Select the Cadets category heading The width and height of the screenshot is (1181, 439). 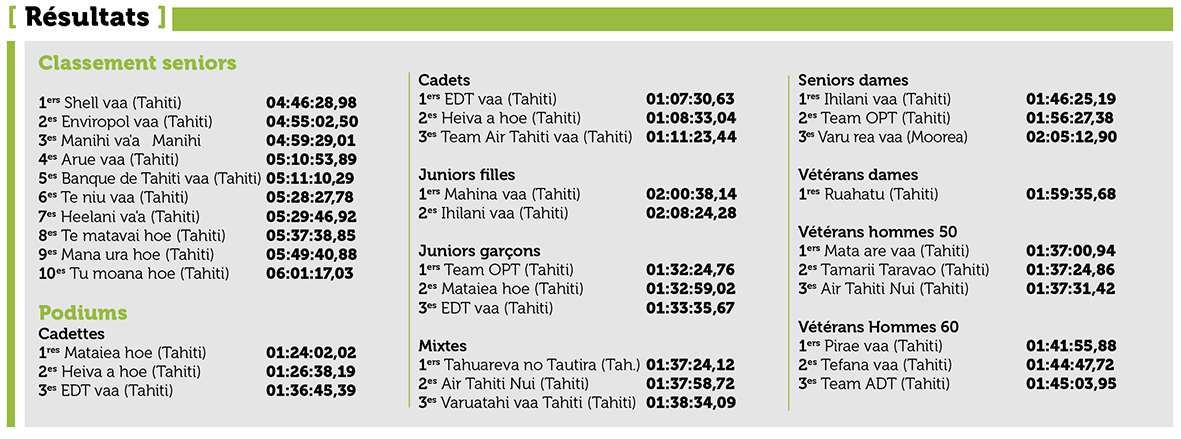444,80
